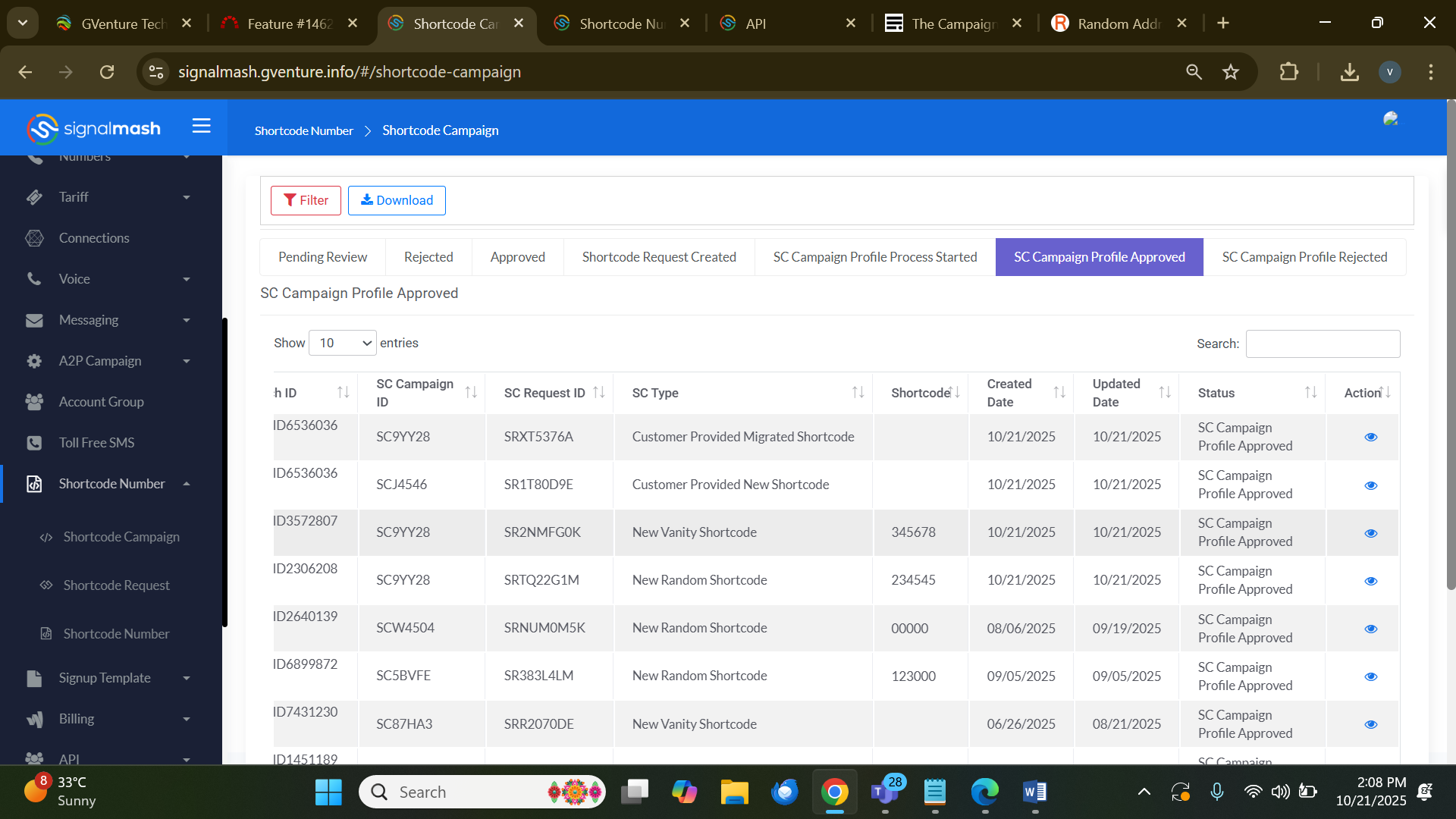Click the Chrome extensions puzzle icon
The height and width of the screenshot is (819, 1456).
(1288, 72)
